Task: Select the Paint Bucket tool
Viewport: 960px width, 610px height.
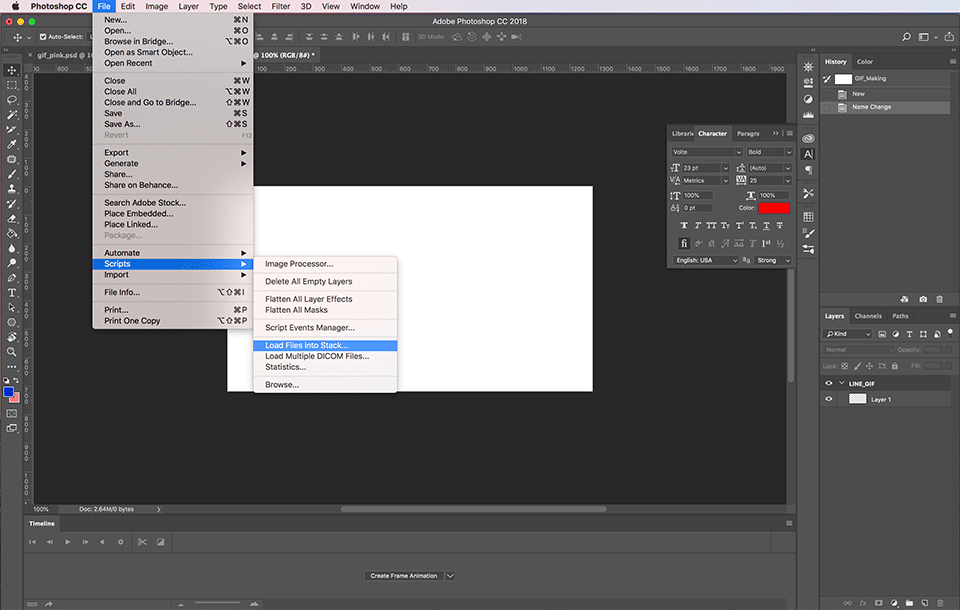Action: [12, 233]
